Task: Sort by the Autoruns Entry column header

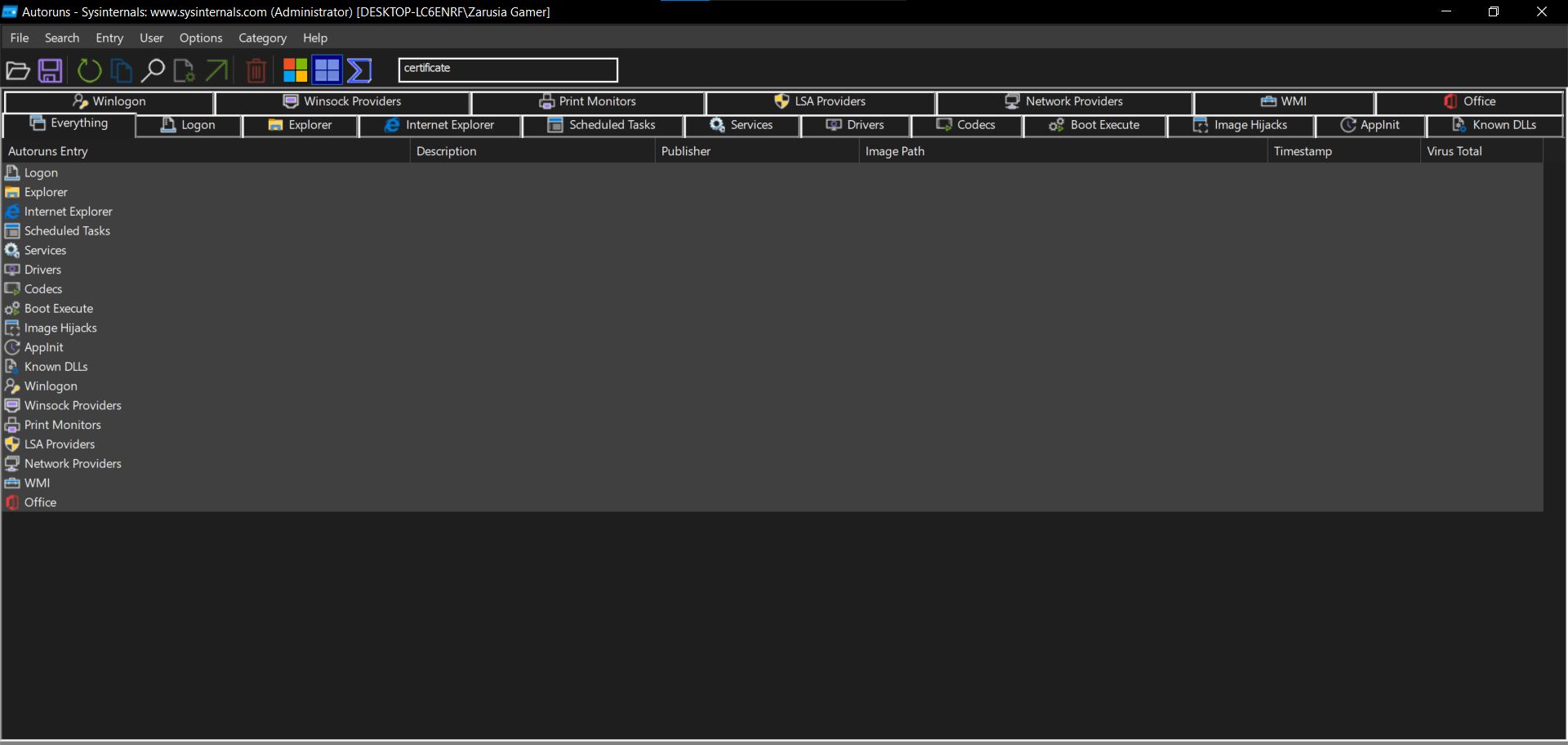Action: pyautogui.click(x=206, y=151)
